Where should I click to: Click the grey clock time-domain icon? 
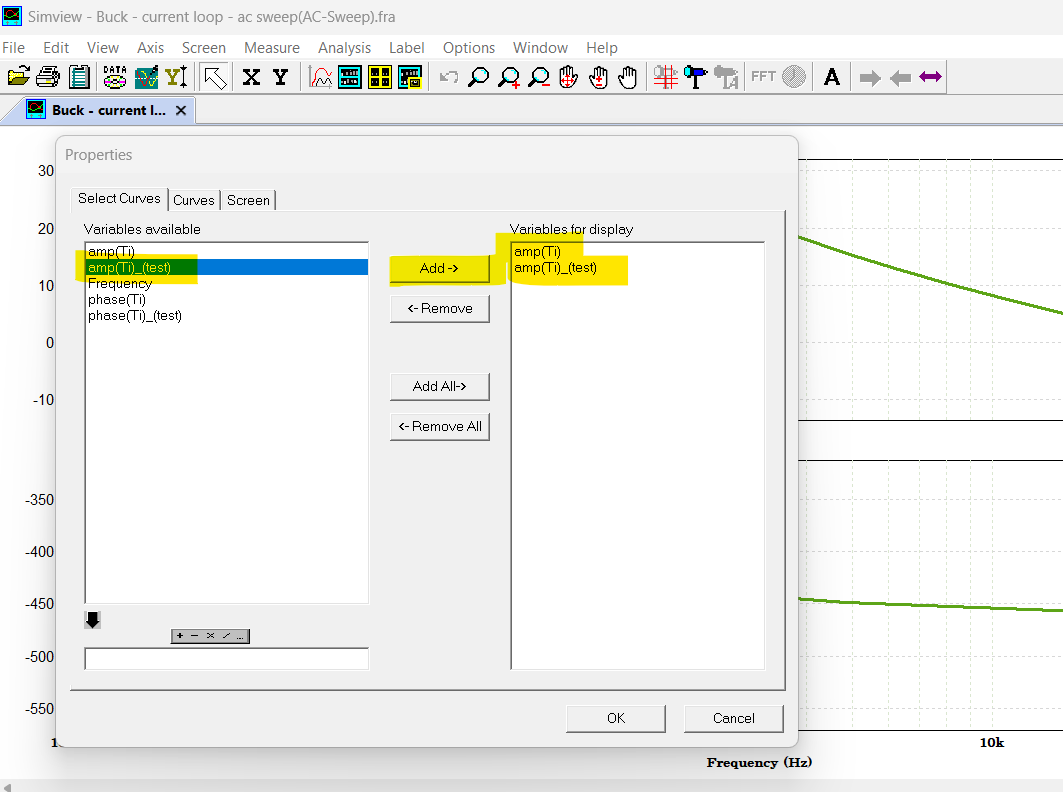tap(794, 77)
